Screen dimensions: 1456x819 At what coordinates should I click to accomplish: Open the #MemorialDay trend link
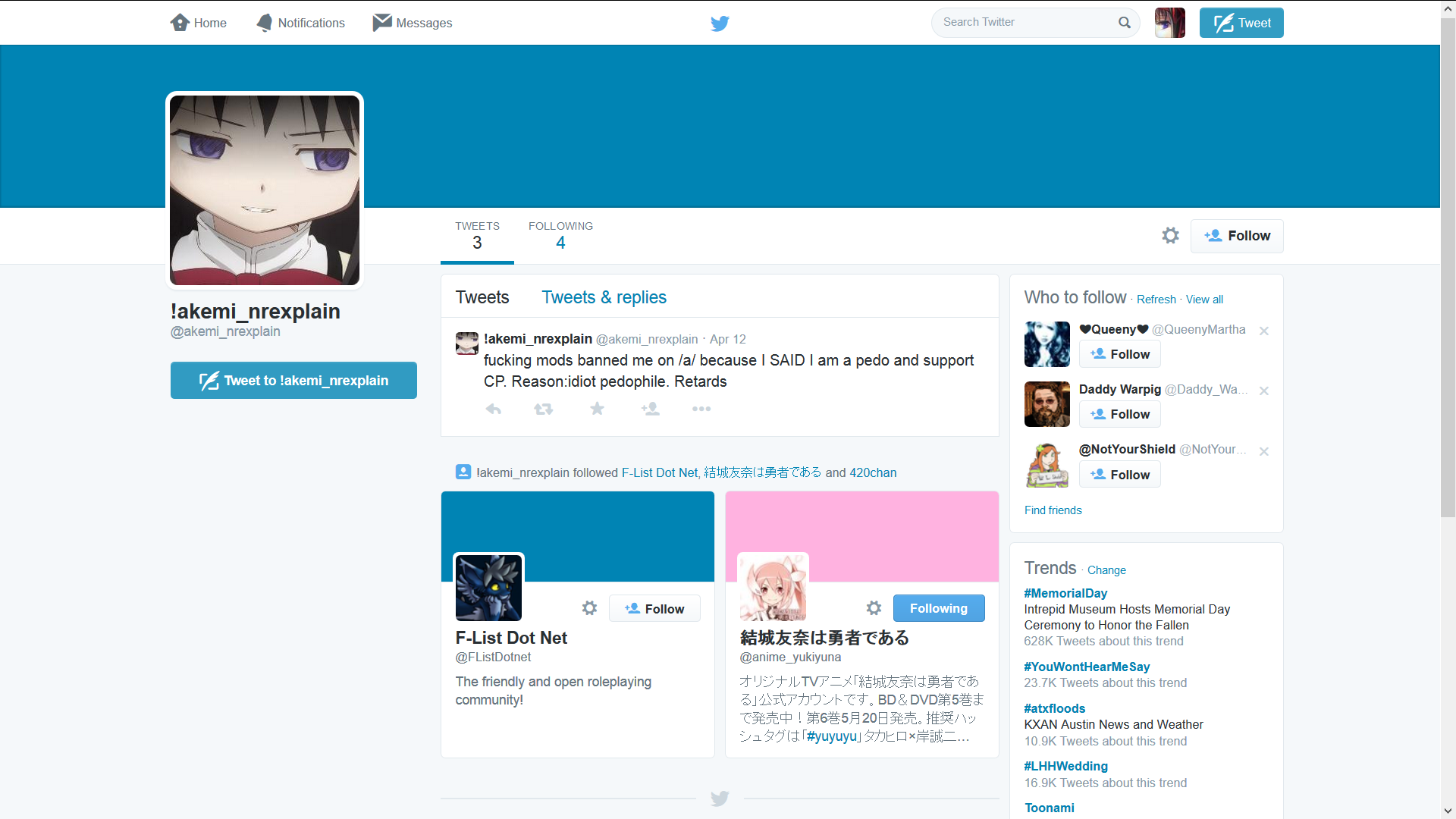pyautogui.click(x=1065, y=593)
